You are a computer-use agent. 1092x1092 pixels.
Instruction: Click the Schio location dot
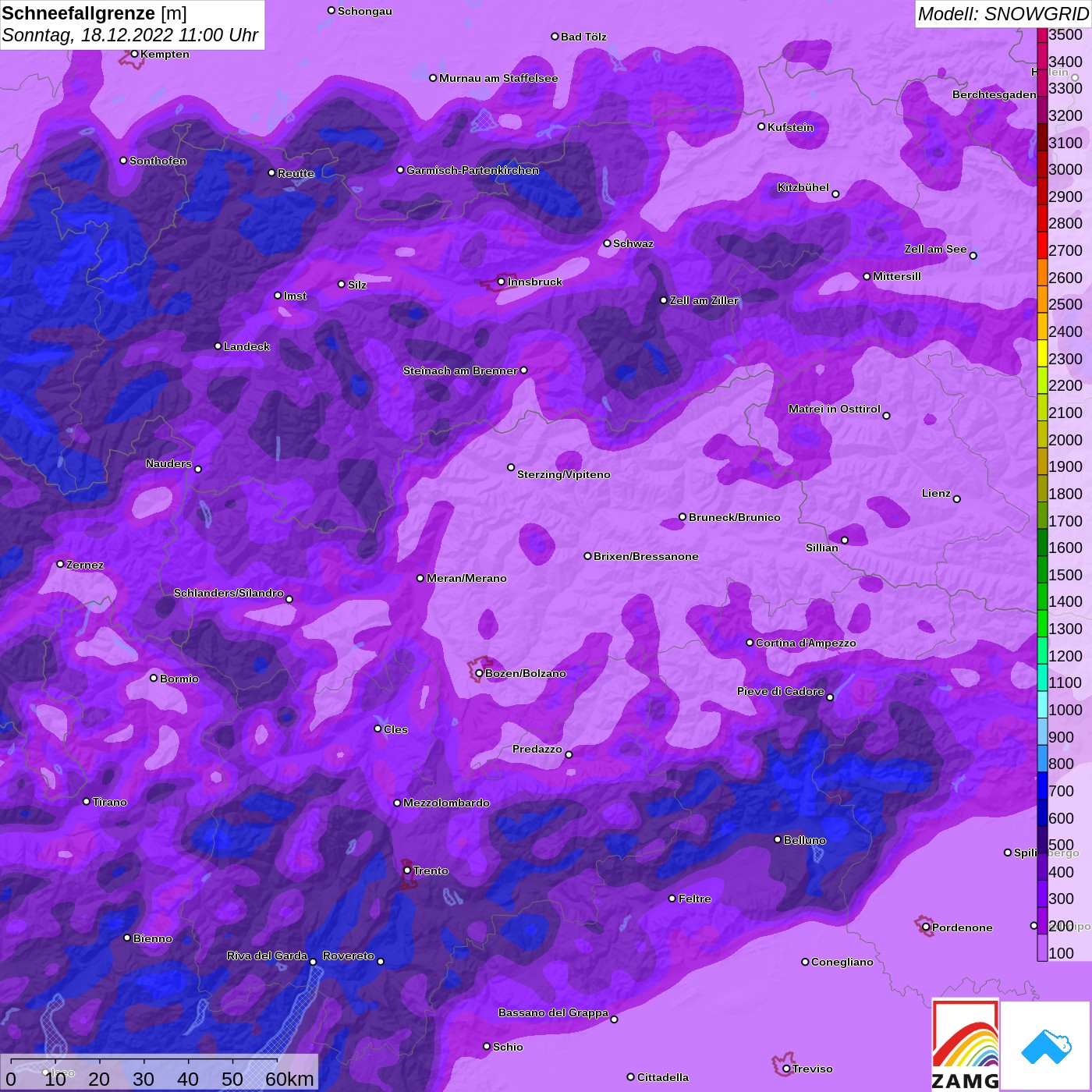[487, 1047]
